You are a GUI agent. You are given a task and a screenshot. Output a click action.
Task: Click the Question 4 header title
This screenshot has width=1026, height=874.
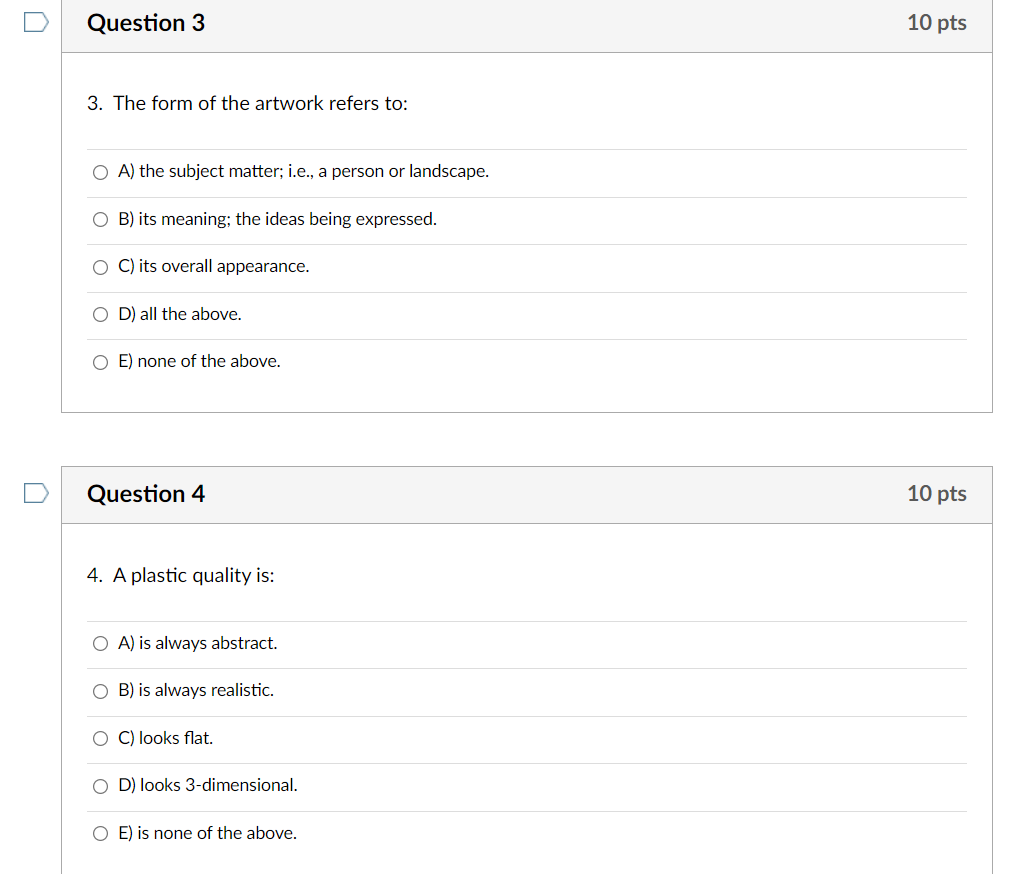146,493
